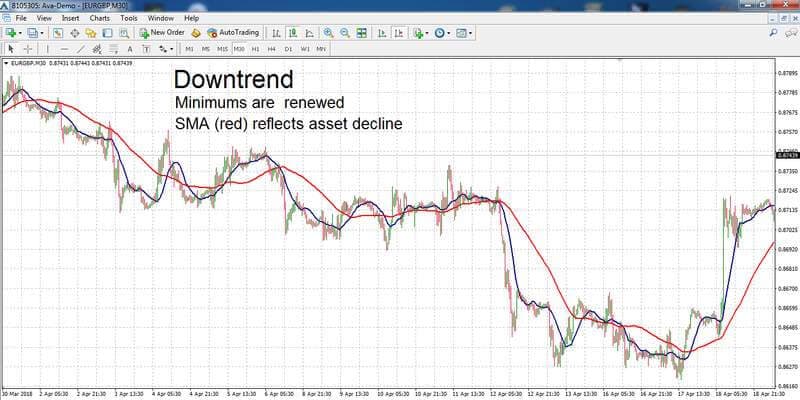800x400 pixels.
Task: Expand the Indicators dropdown arrow
Action: coord(428,33)
